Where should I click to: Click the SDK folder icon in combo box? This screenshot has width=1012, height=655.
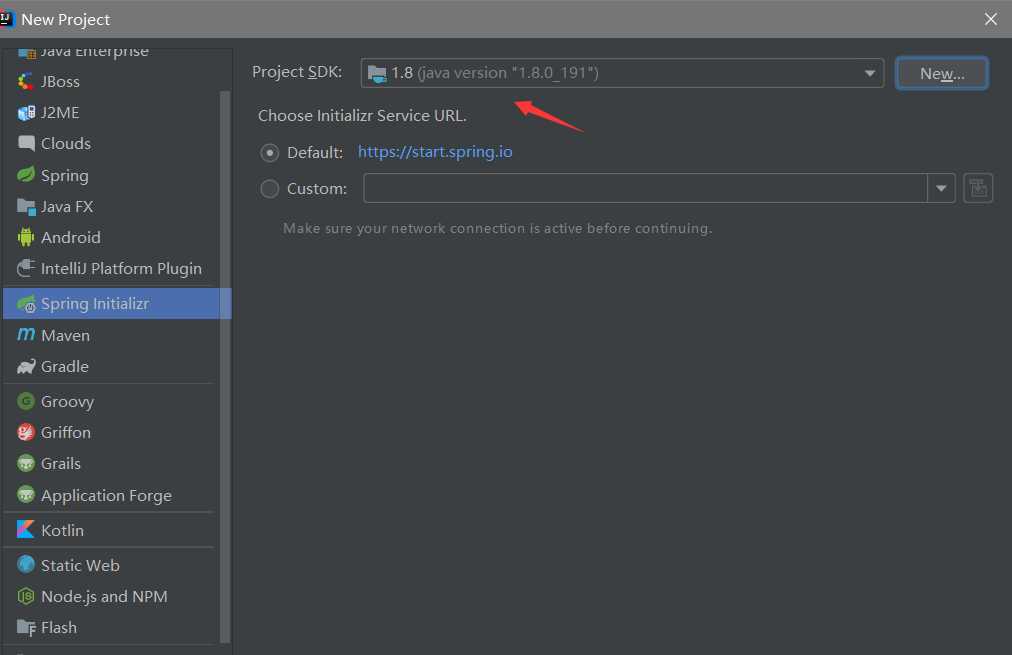tap(377, 74)
